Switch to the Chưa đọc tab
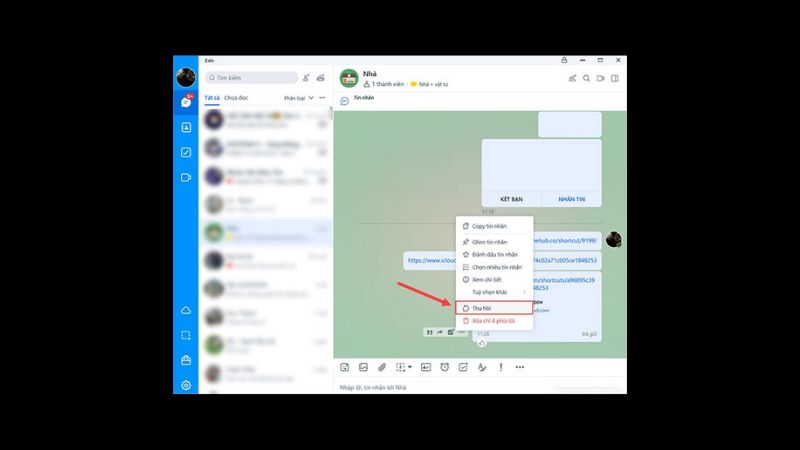The width and height of the screenshot is (800, 450). click(236, 98)
